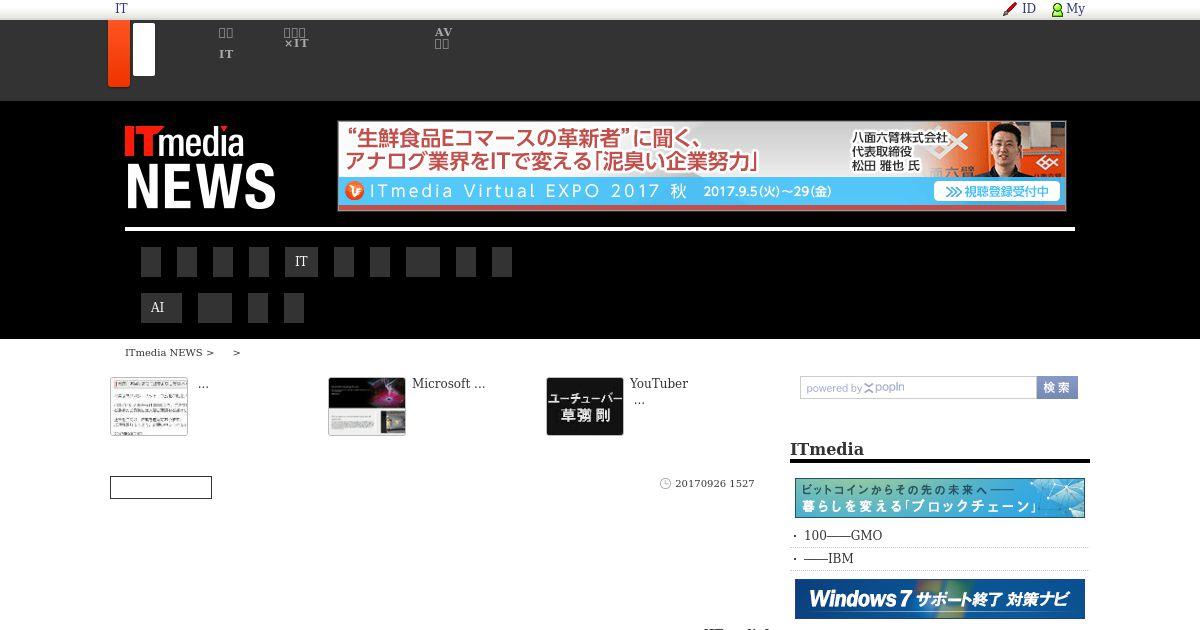
Task: Click the 検索 search button
Action: [1057, 388]
